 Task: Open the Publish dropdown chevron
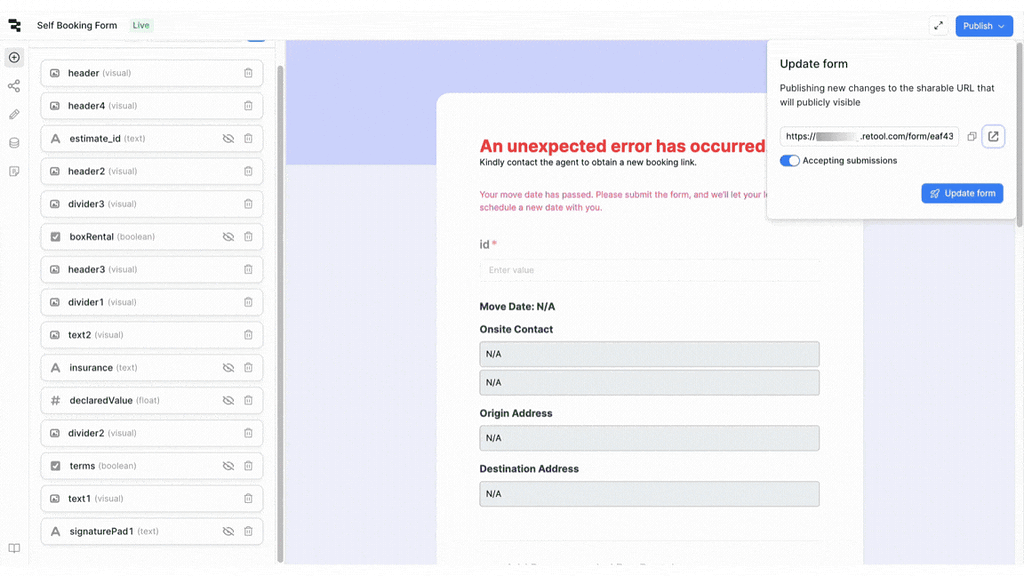pos(1000,25)
